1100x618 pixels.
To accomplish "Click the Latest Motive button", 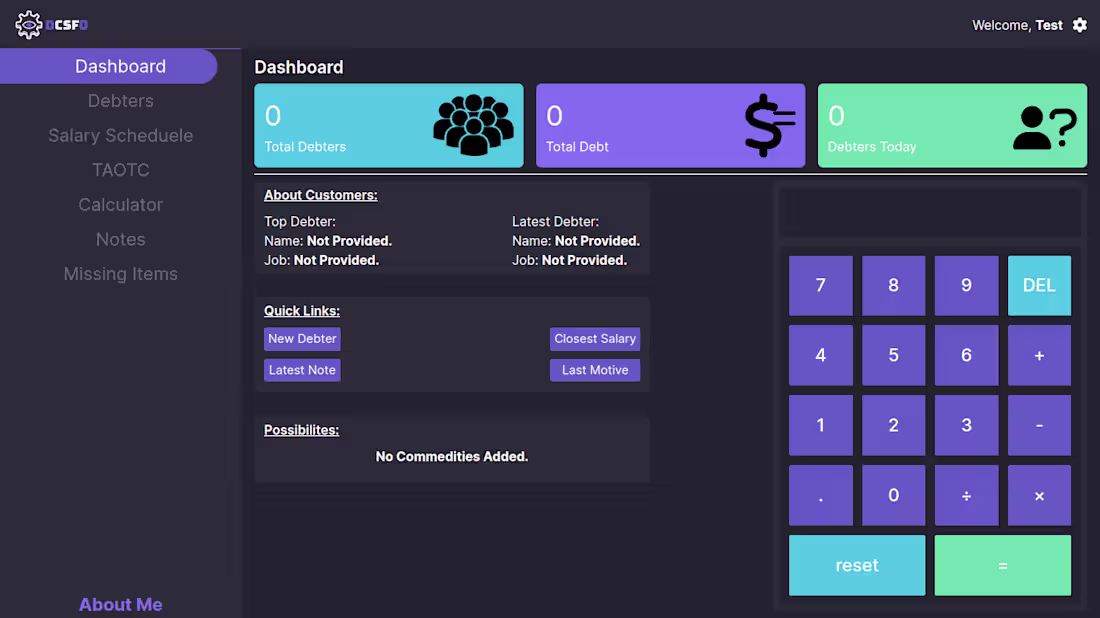I will [595, 370].
